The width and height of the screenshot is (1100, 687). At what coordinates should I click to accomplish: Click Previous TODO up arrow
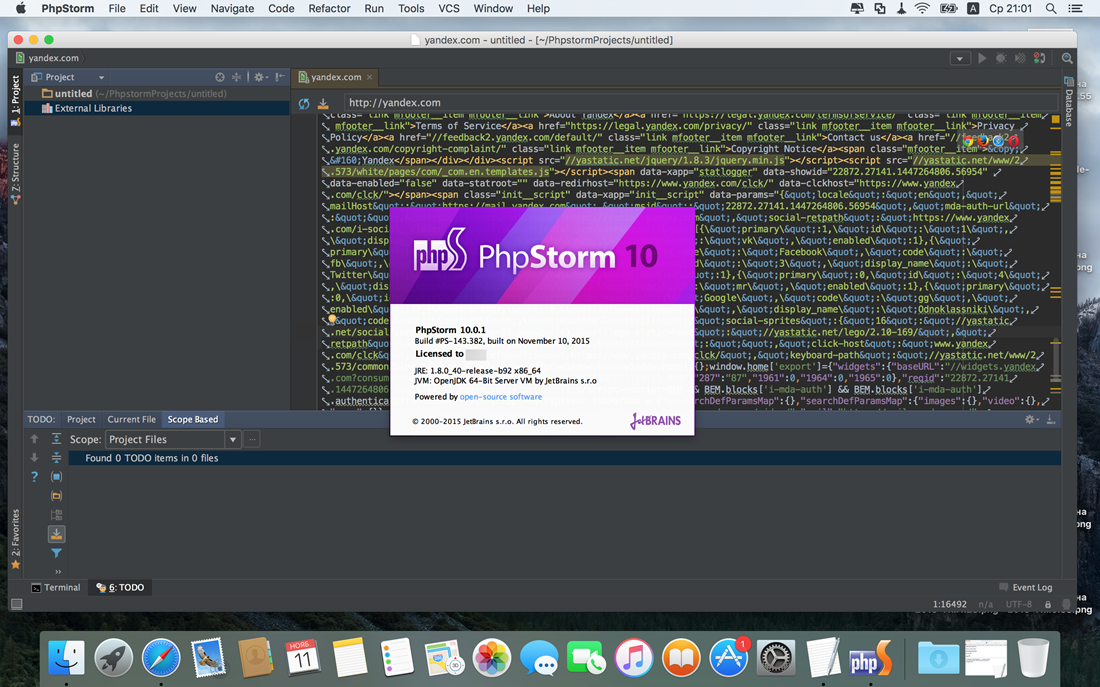click(x=34, y=439)
